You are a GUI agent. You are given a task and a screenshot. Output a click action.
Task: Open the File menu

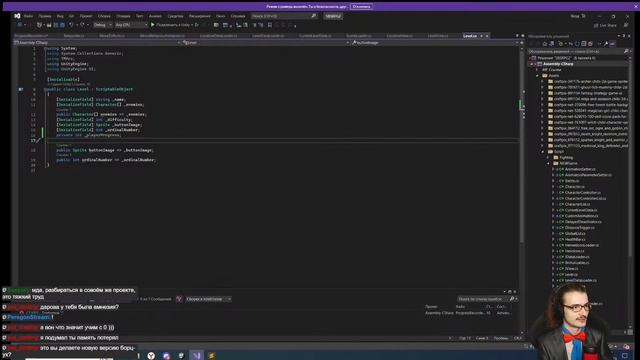click(x=28, y=16)
